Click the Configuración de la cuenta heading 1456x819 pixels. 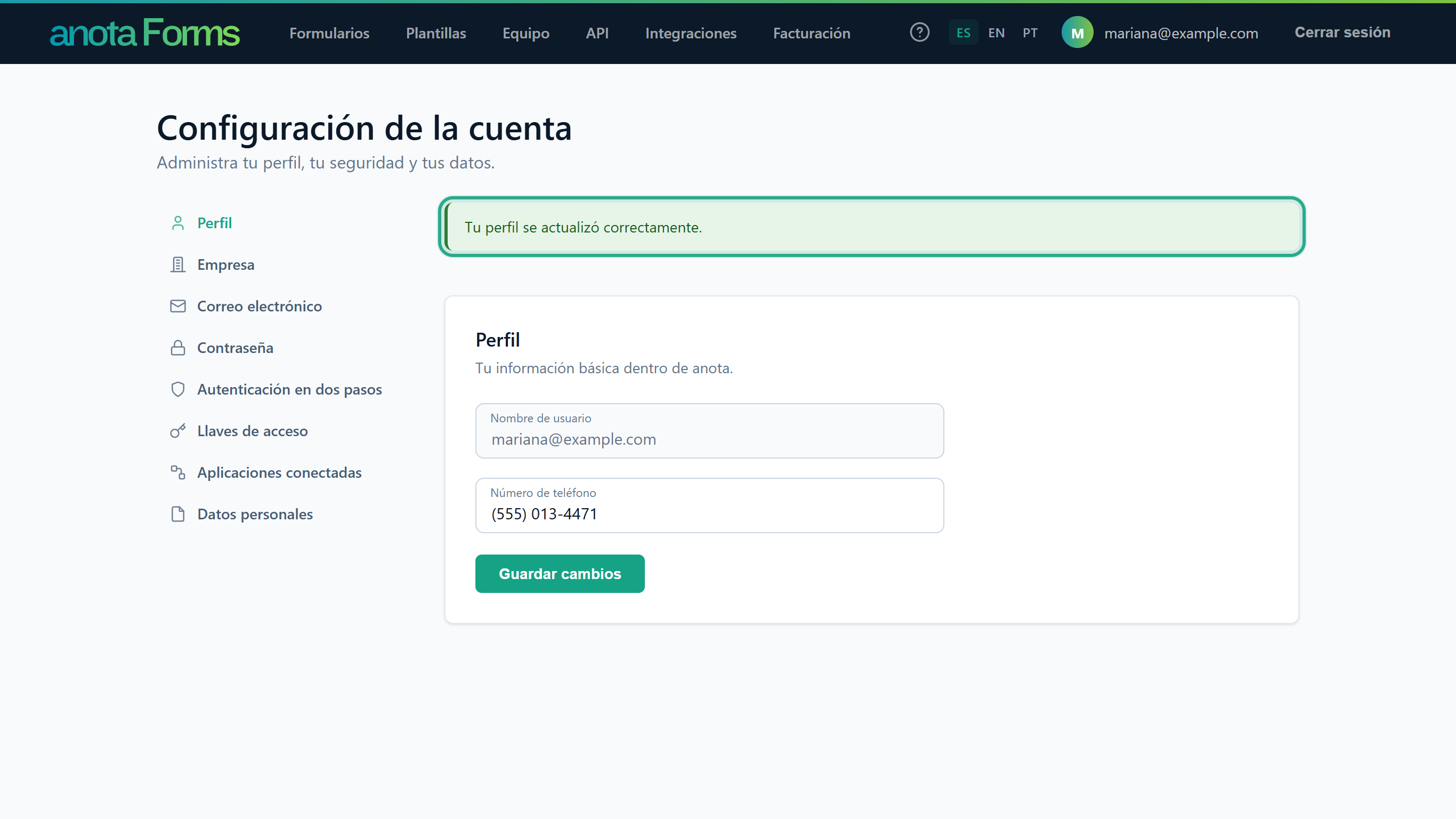tap(365, 128)
